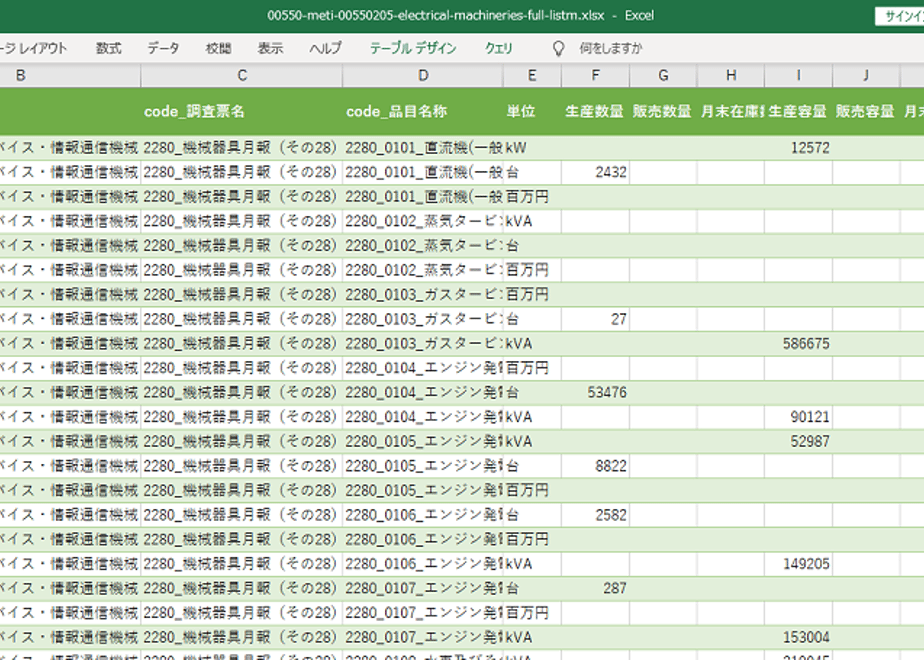
Task: Open the ヘルプ tab
Action: click(x=325, y=48)
